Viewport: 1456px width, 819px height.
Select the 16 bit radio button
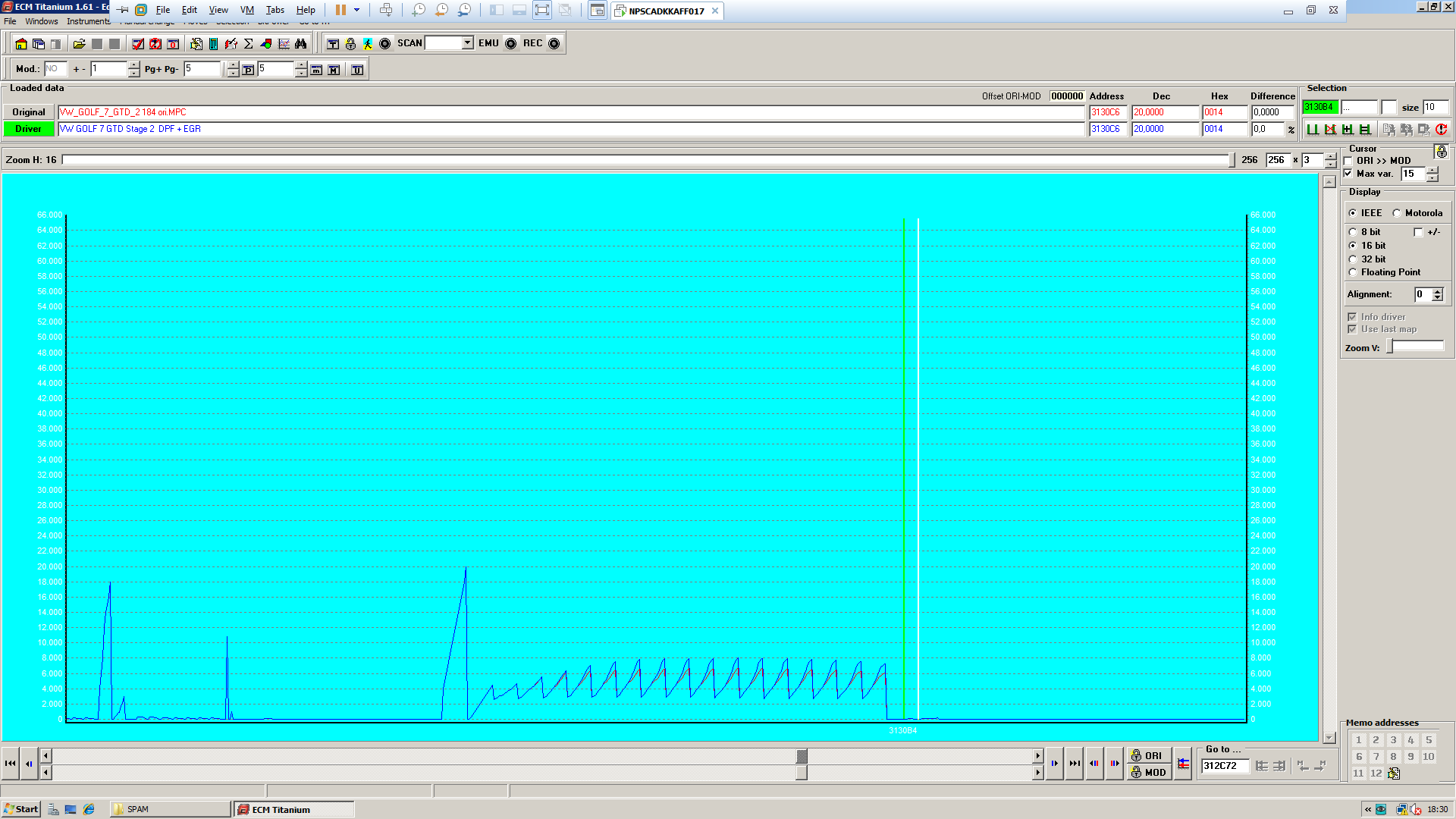click(1352, 246)
